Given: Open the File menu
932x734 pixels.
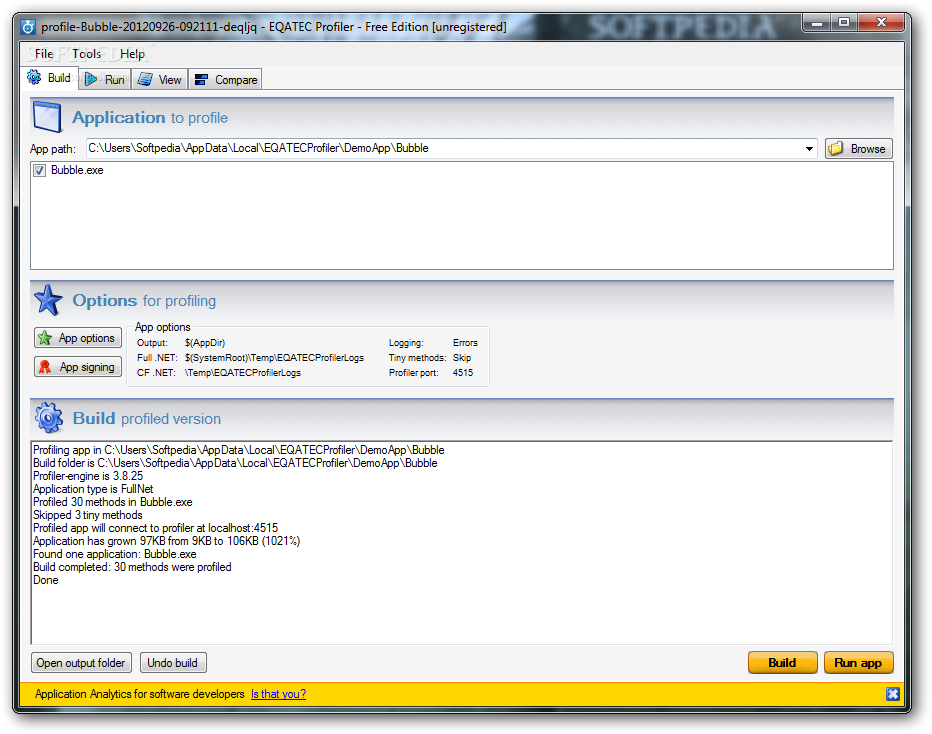Looking at the screenshot, I should [x=44, y=54].
